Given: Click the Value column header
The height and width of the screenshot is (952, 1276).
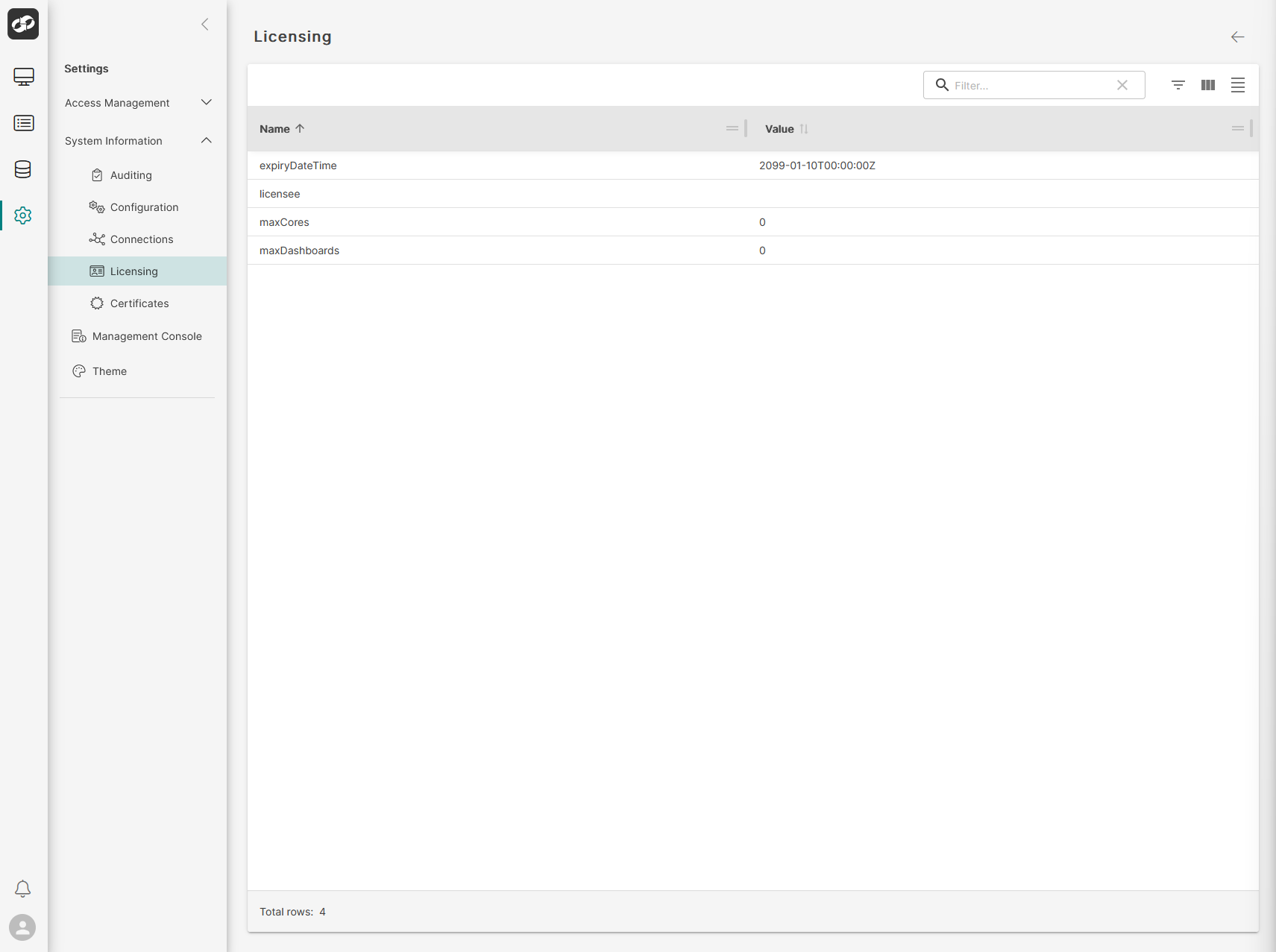Looking at the screenshot, I should [779, 129].
